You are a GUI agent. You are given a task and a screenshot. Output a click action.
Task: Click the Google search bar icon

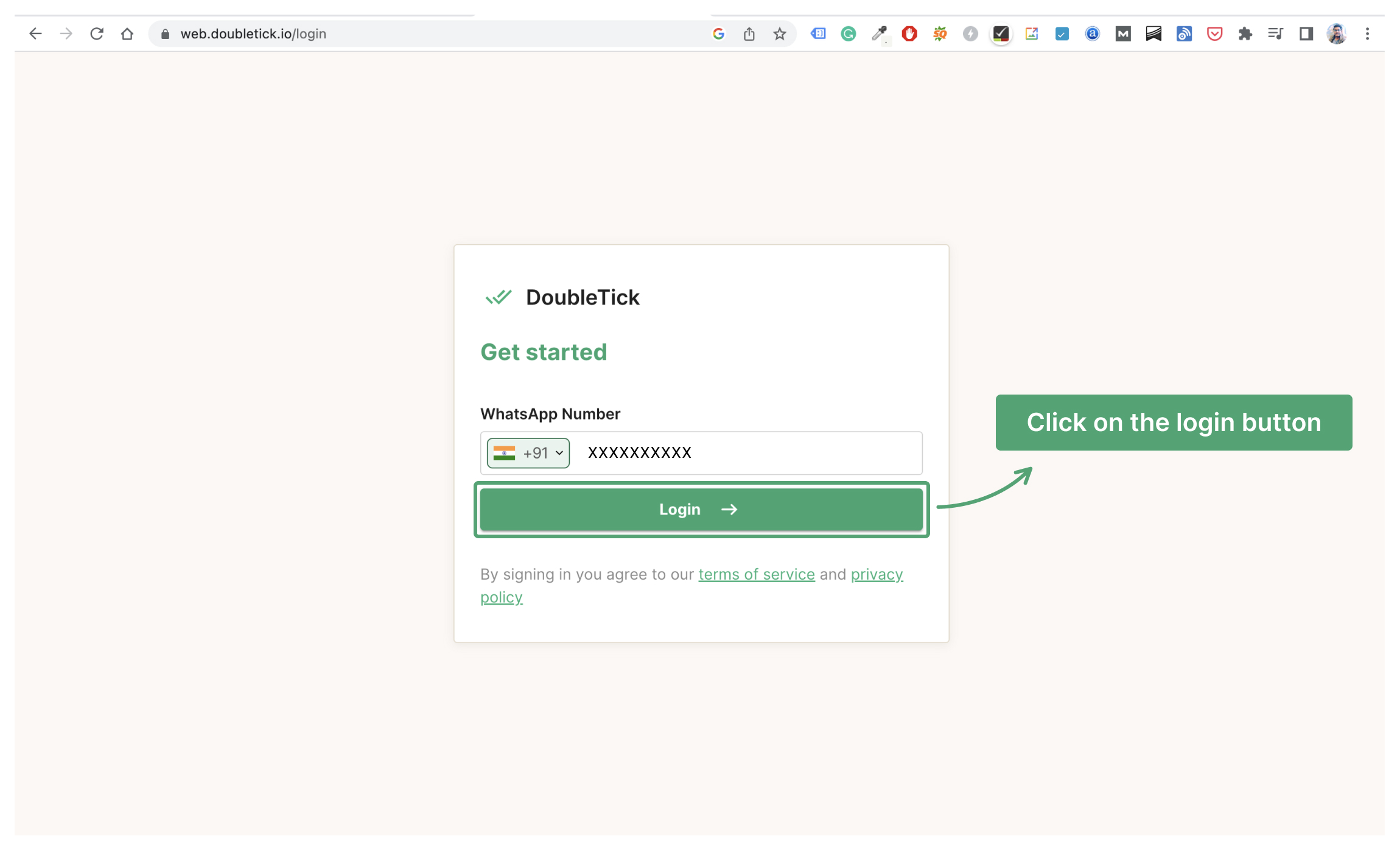[x=719, y=34]
